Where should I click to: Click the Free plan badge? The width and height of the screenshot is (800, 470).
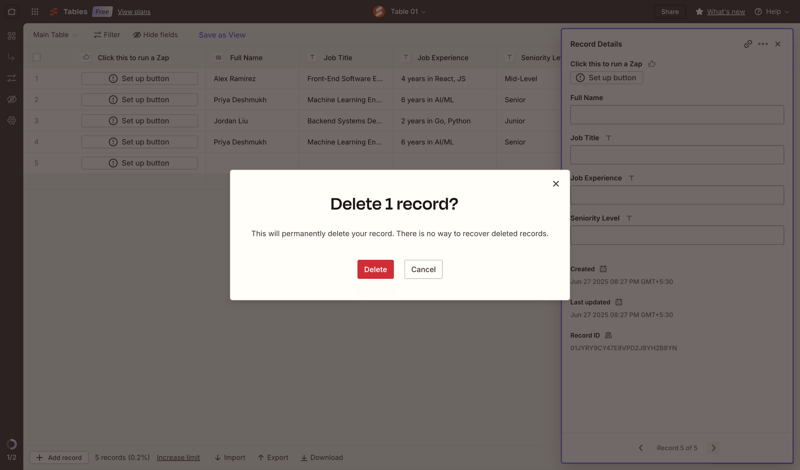tap(102, 11)
